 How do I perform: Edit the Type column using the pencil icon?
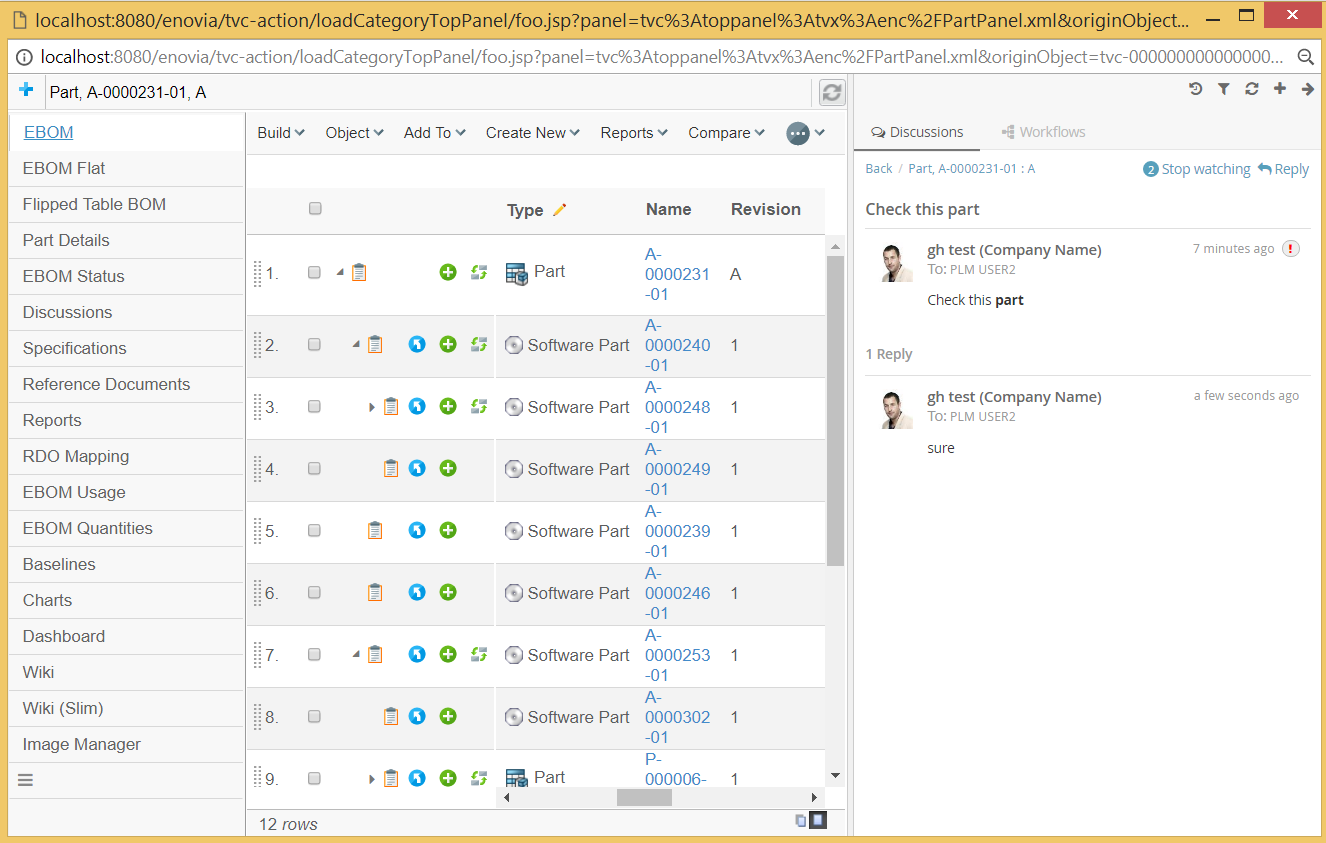click(560, 209)
